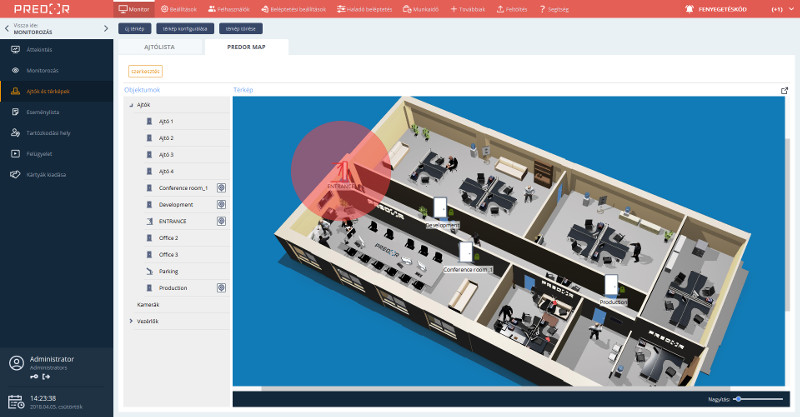Open the Monitor menu
The image size is (800, 417).
(134, 9)
